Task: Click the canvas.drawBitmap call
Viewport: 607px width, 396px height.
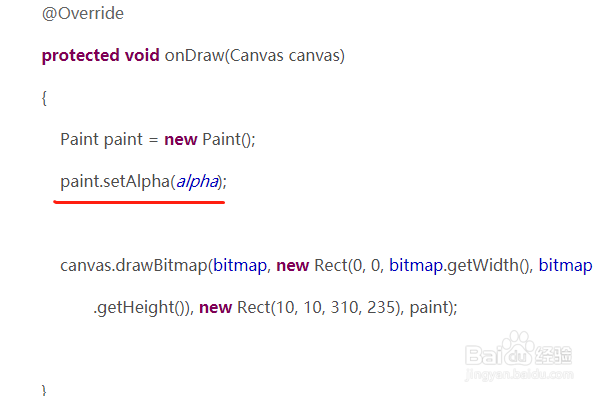Action: pyautogui.click(x=134, y=266)
